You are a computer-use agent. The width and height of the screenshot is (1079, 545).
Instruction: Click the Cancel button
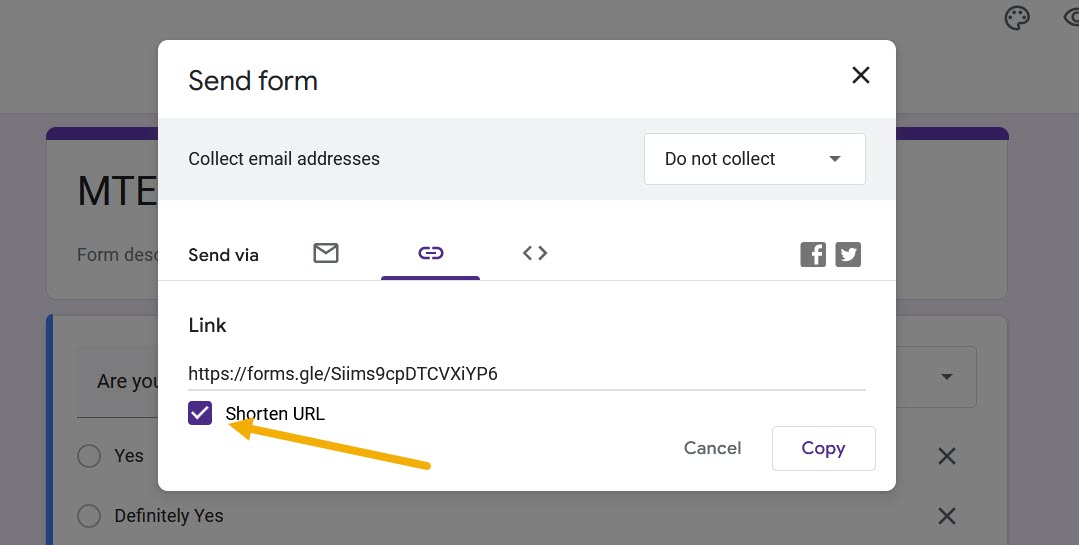712,448
